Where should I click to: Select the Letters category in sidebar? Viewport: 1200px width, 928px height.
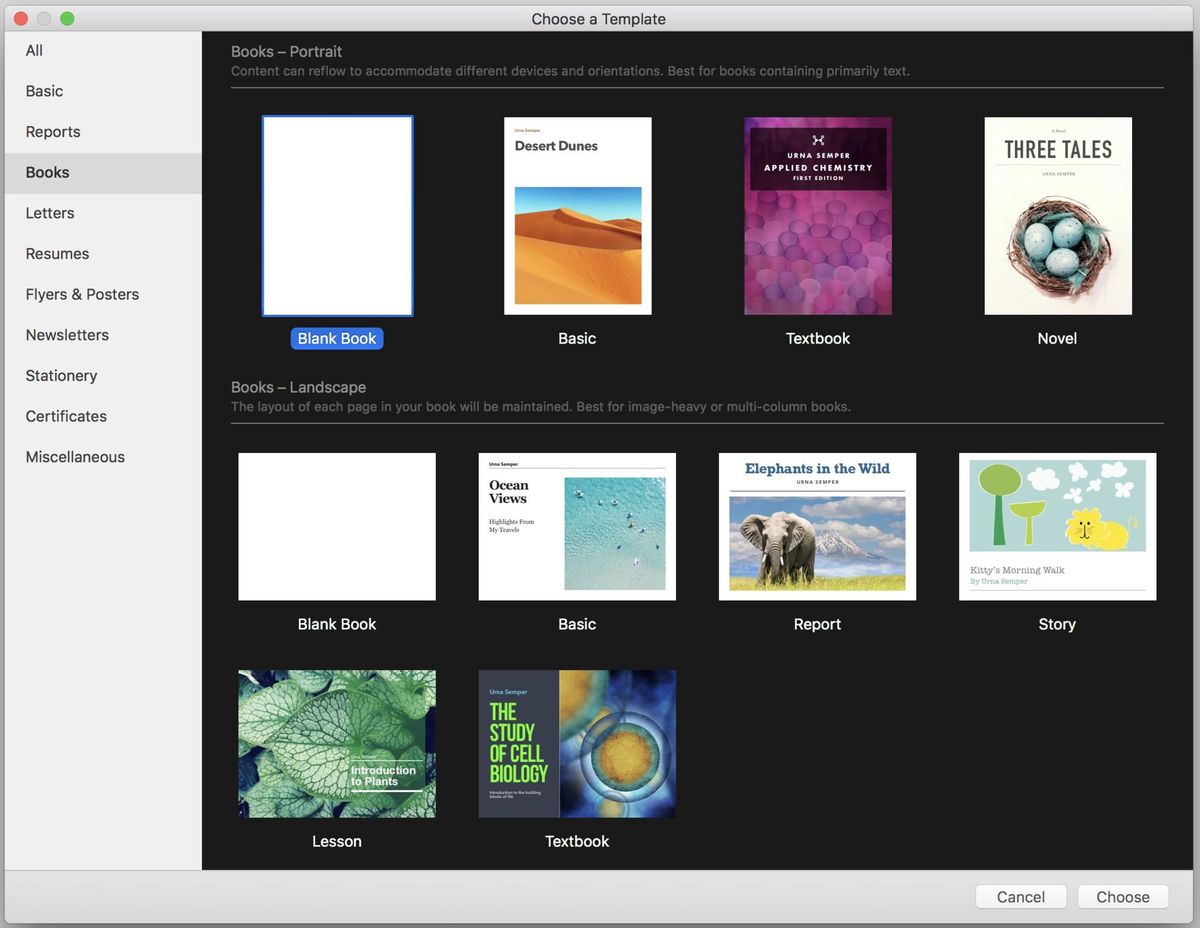(x=49, y=212)
